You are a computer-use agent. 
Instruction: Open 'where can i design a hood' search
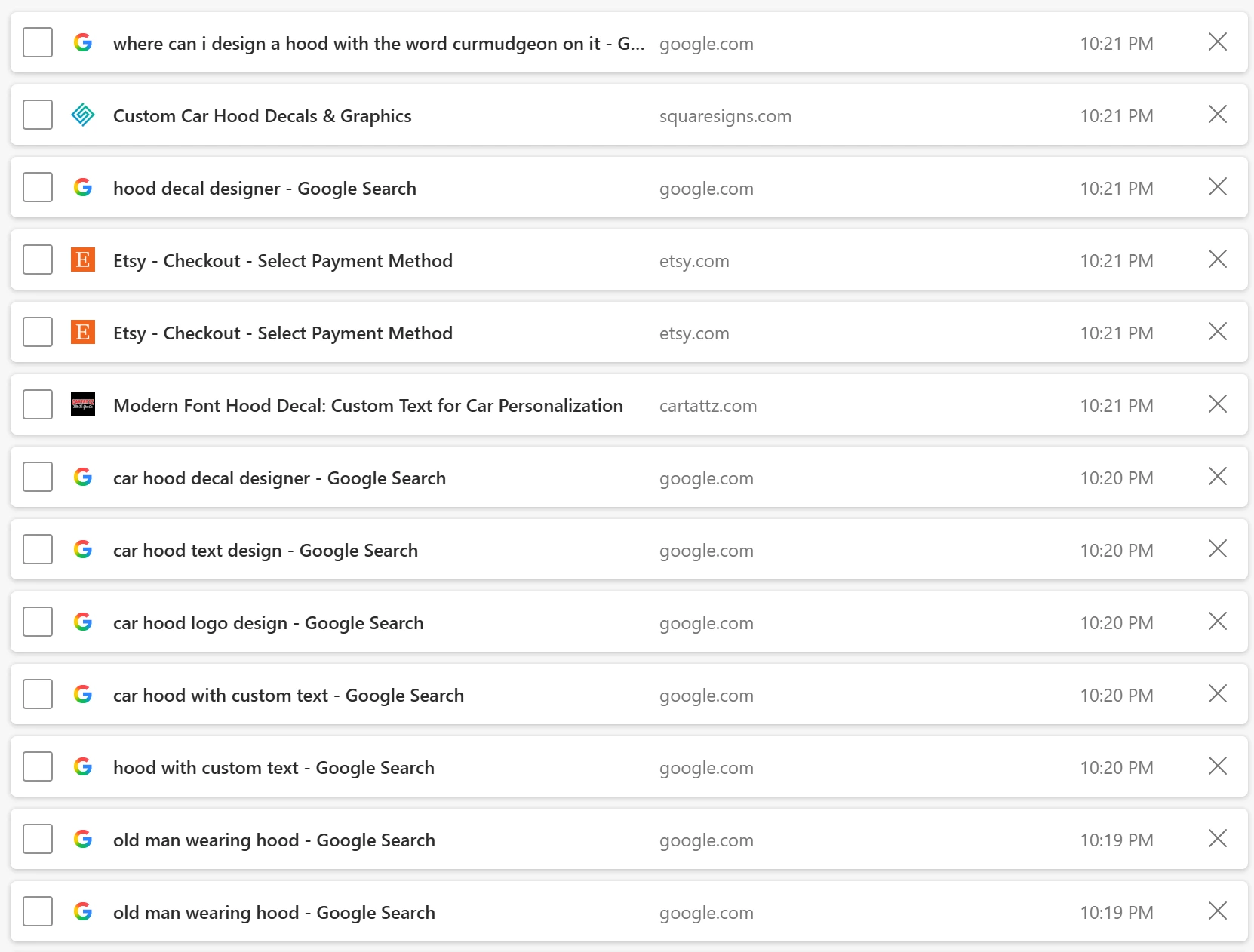click(x=378, y=44)
